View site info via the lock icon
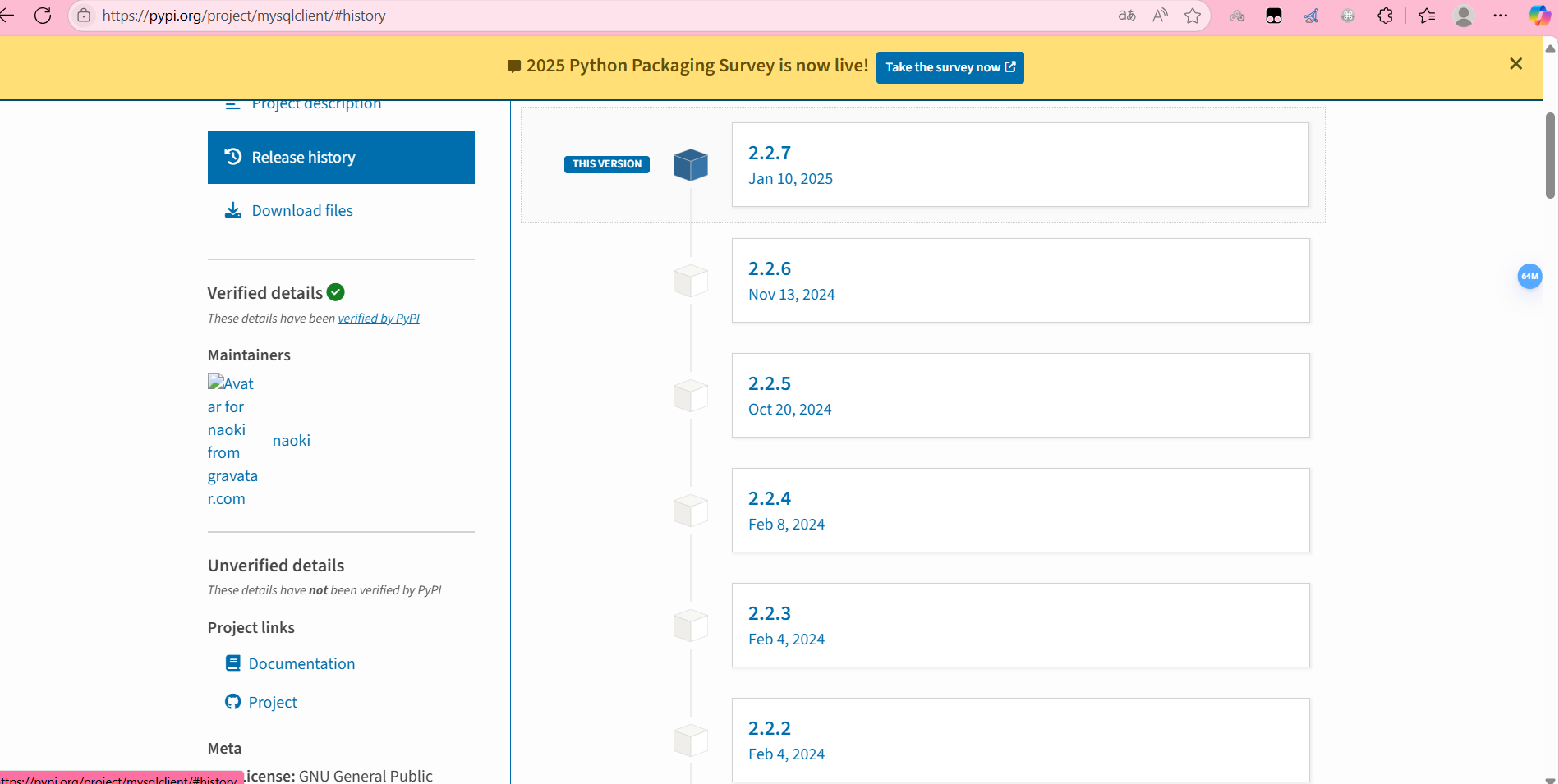Viewport: 1559px width, 784px height. point(84,16)
